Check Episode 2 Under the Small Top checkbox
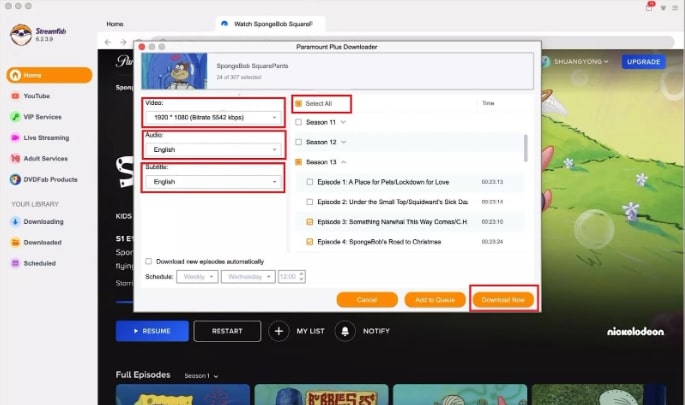The image size is (685, 405). point(310,202)
